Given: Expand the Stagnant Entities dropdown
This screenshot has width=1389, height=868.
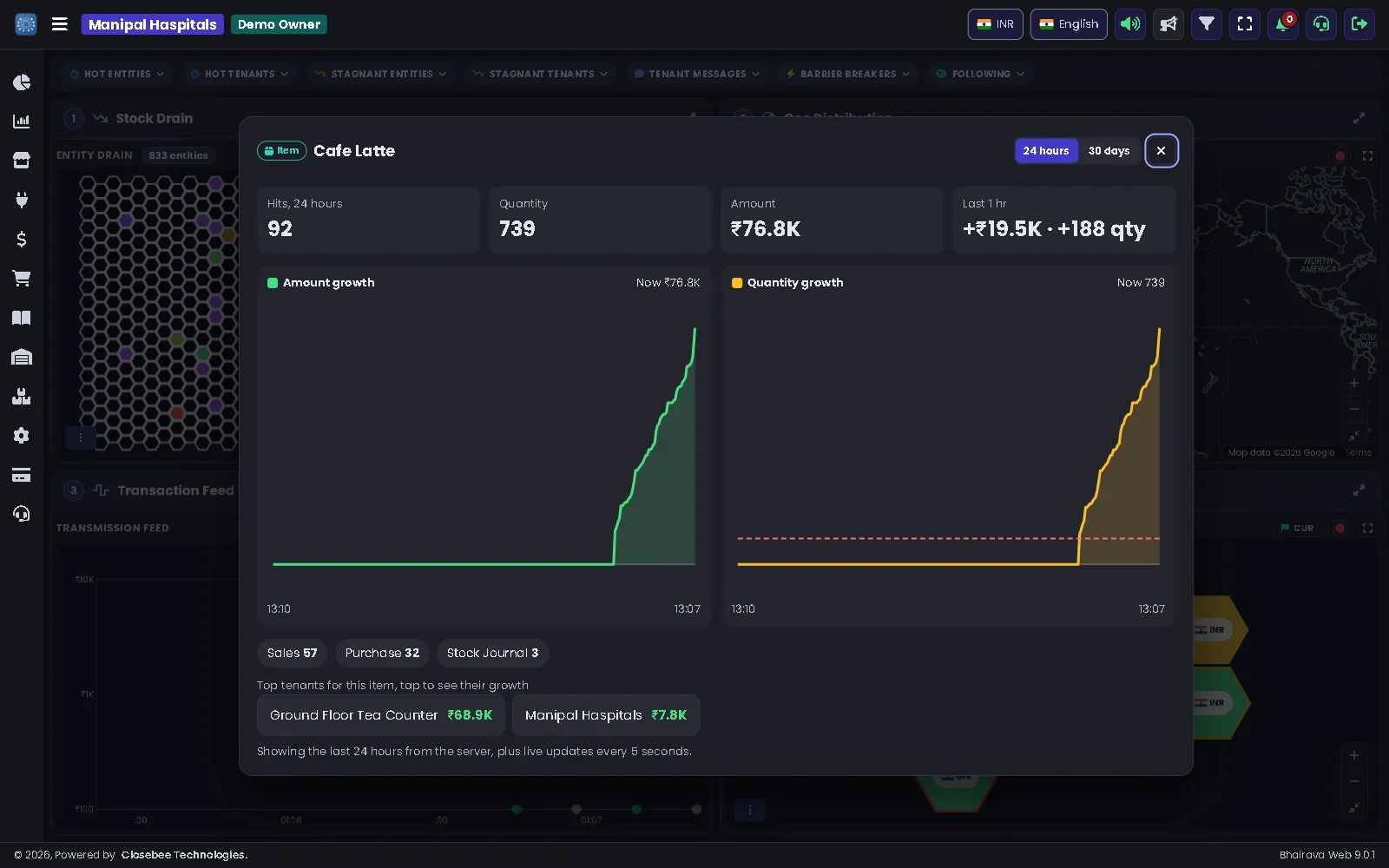Looking at the screenshot, I should point(381,74).
